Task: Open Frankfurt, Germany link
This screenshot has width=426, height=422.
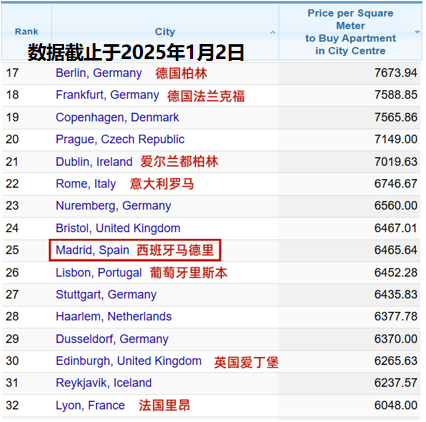Action: coord(107,95)
